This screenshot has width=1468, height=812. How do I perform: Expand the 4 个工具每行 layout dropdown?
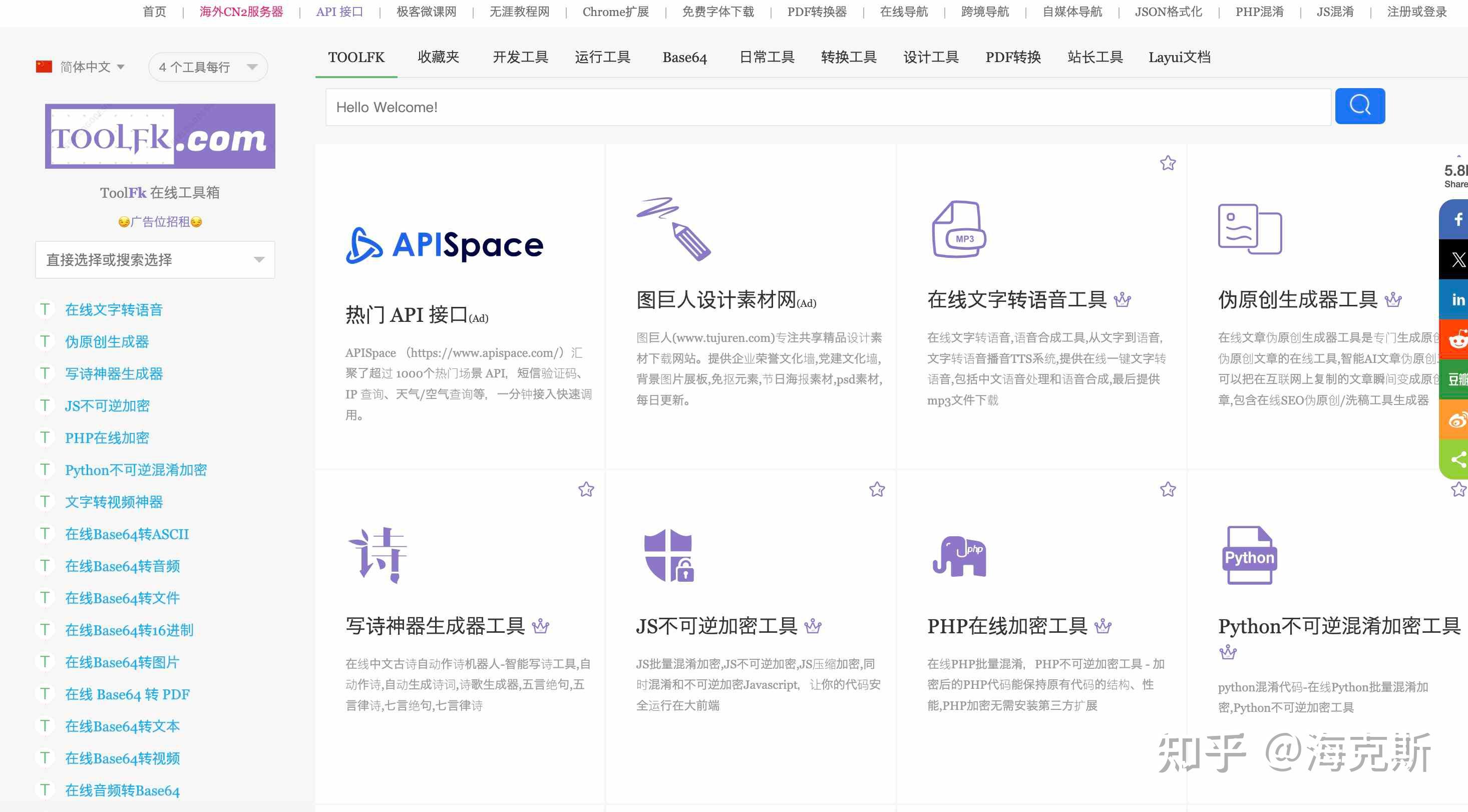(x=207, y=67)
